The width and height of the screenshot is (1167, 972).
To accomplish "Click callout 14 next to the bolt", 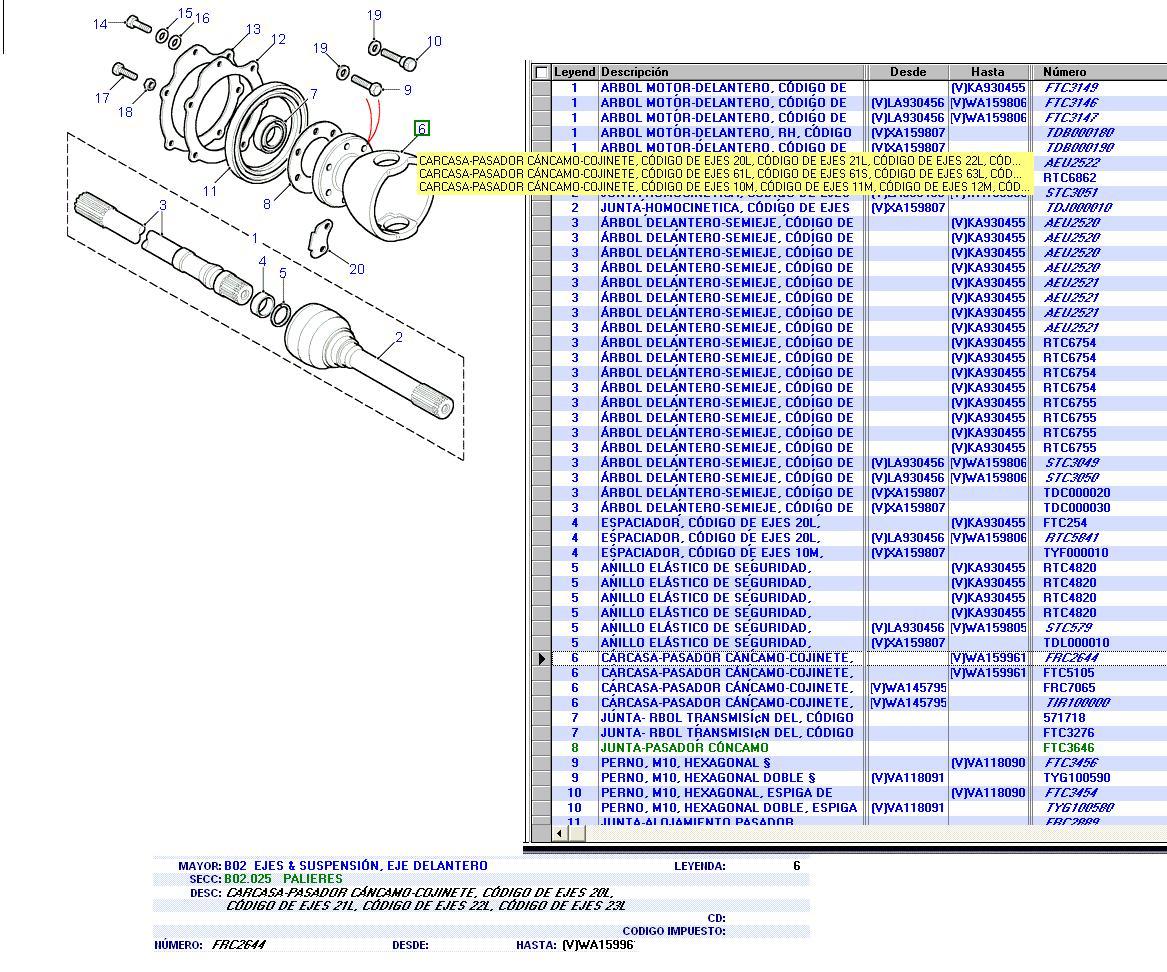I will pos(100,24).
